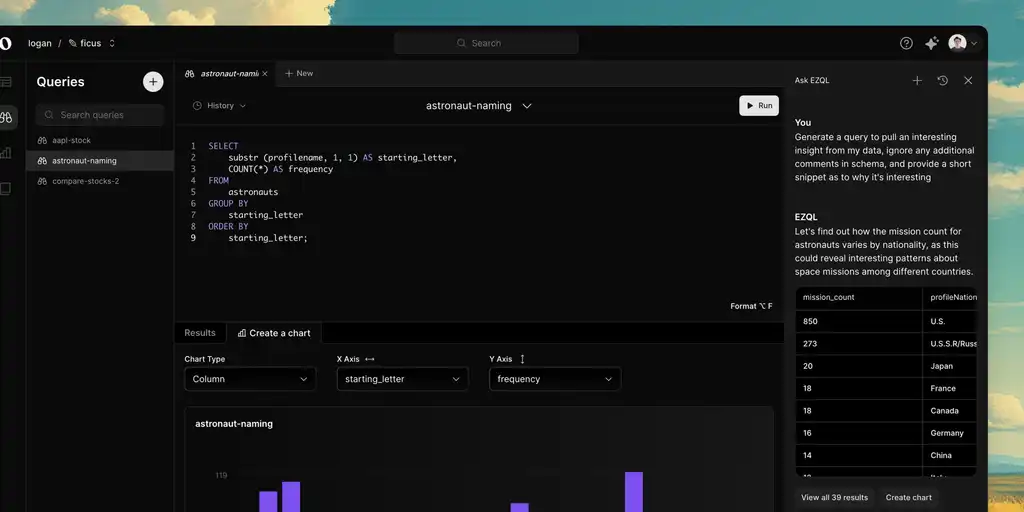1024x512 pixels.
Task: Click the add new query plus button
Action: [153, 82]
